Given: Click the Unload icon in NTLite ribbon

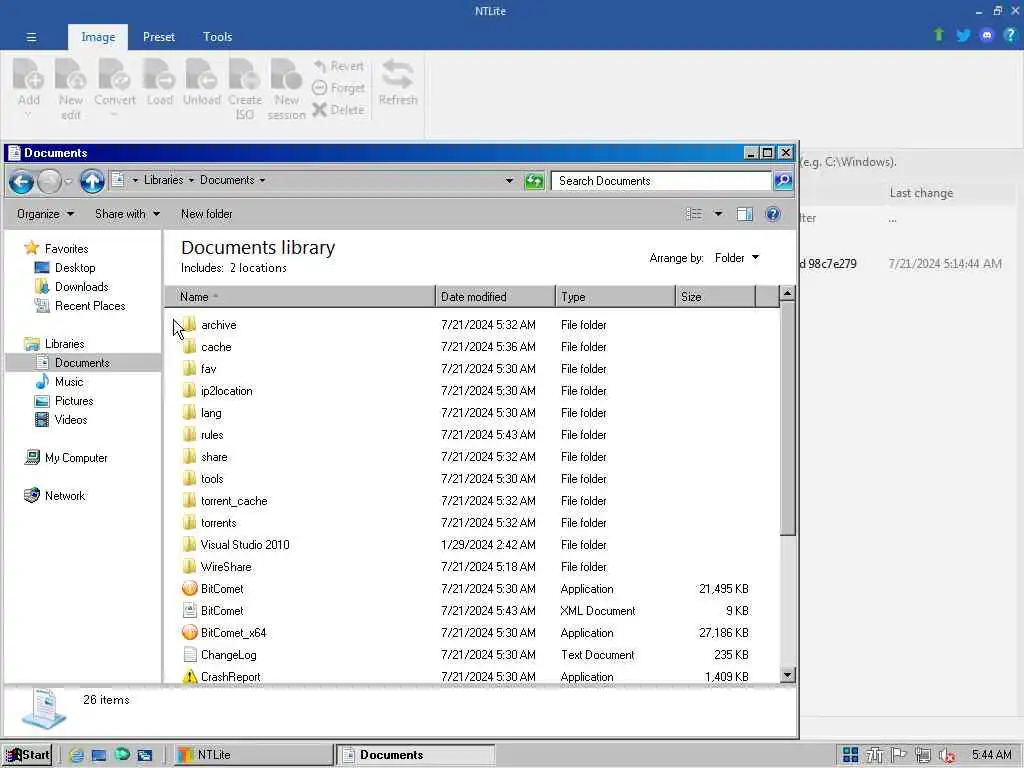Looking at the screenshot, I should click(201, 82).
